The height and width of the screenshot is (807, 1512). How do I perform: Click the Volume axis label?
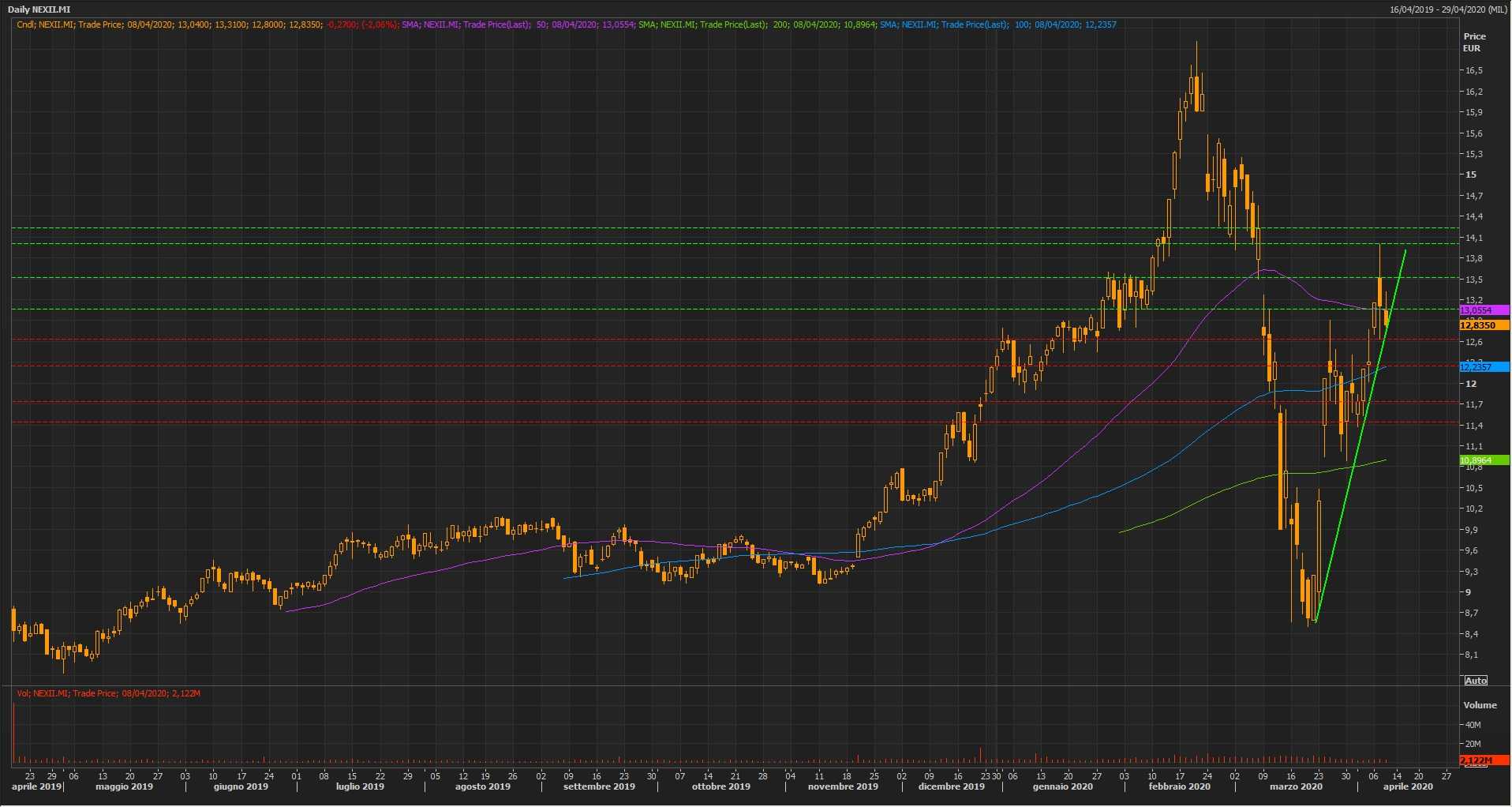(1480, 705)
